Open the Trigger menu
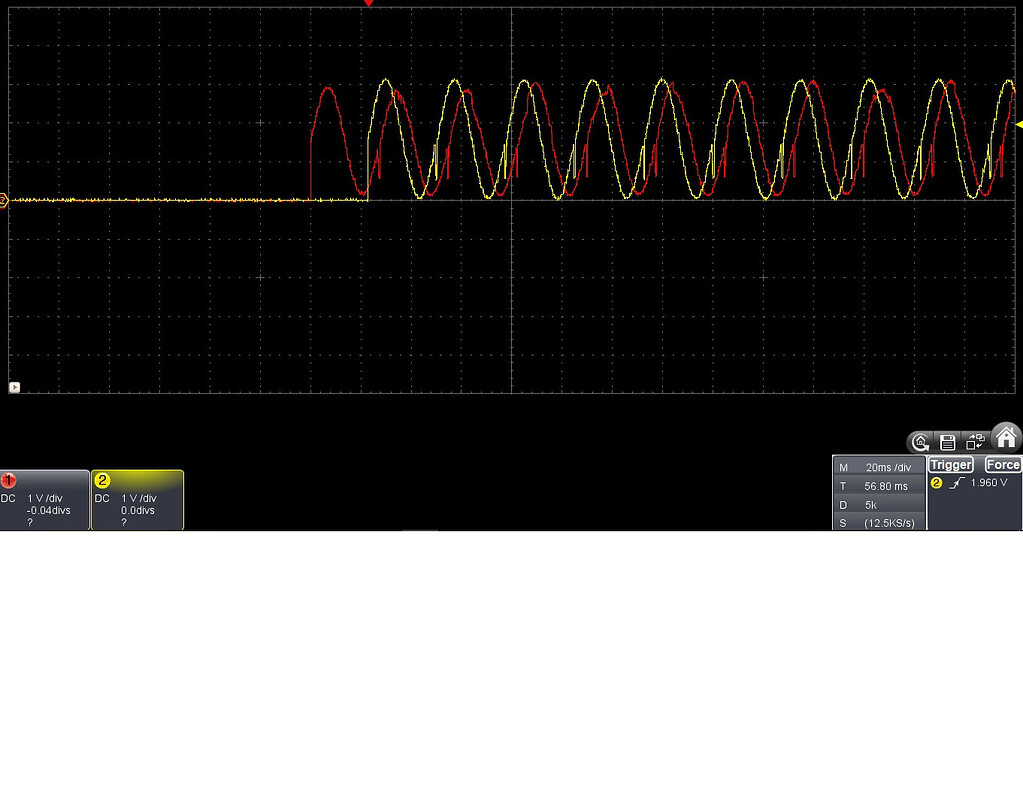Viewport: 1023px width, 786px height. [x=950, y=464]
